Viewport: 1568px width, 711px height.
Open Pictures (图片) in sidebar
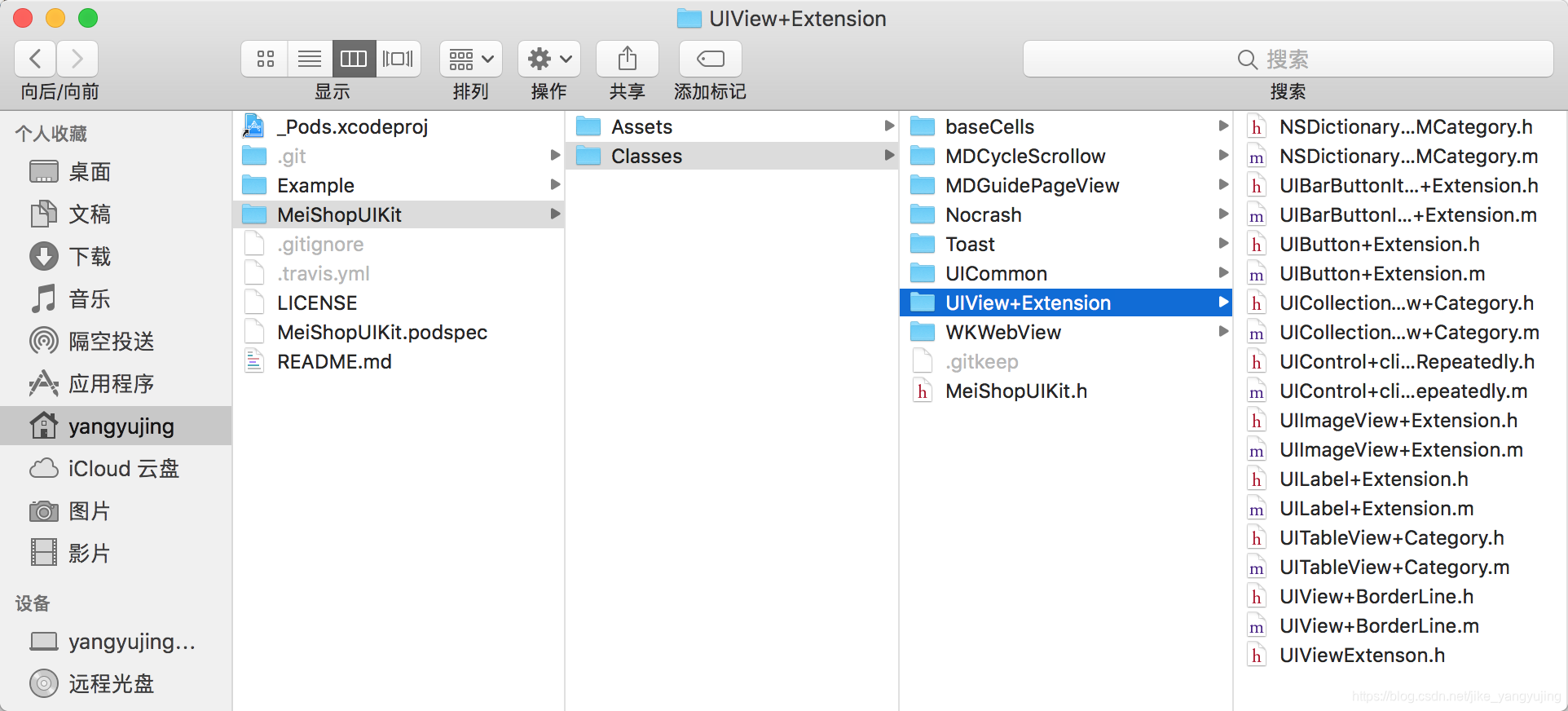[116, 511]
